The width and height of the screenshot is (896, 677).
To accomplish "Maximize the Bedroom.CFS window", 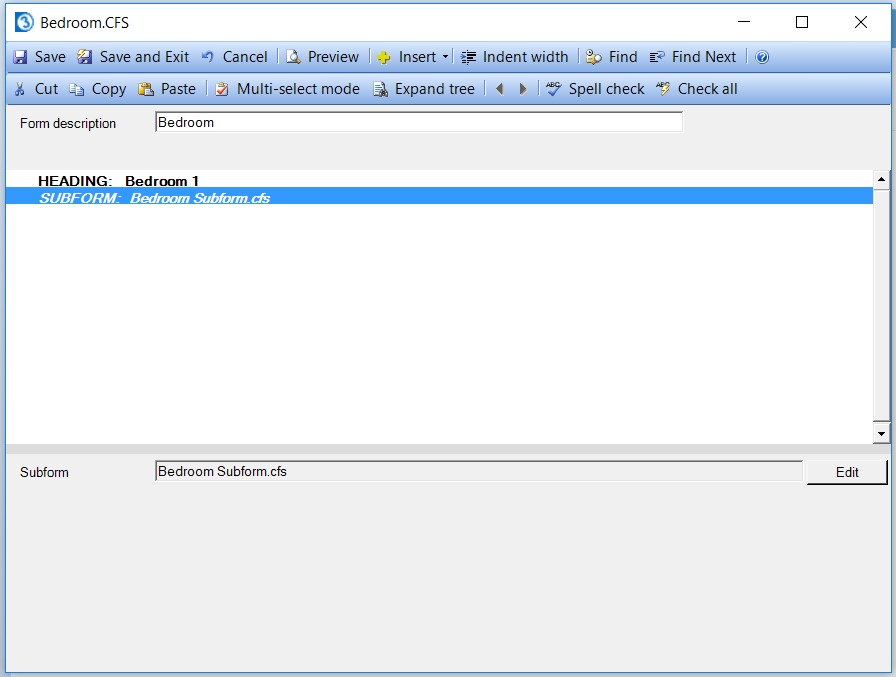I will (802, 22).
